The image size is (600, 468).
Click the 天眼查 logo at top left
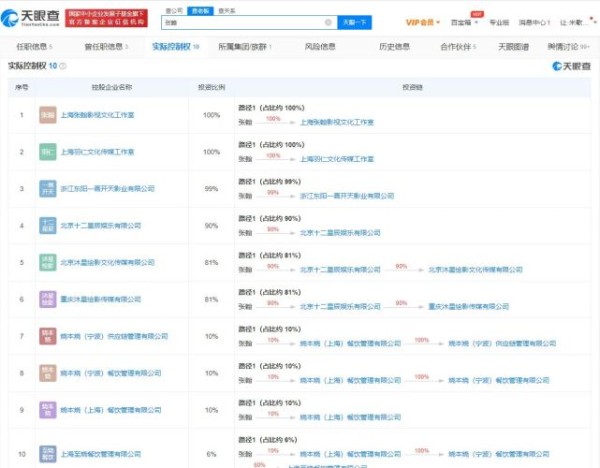click(31, 21)
